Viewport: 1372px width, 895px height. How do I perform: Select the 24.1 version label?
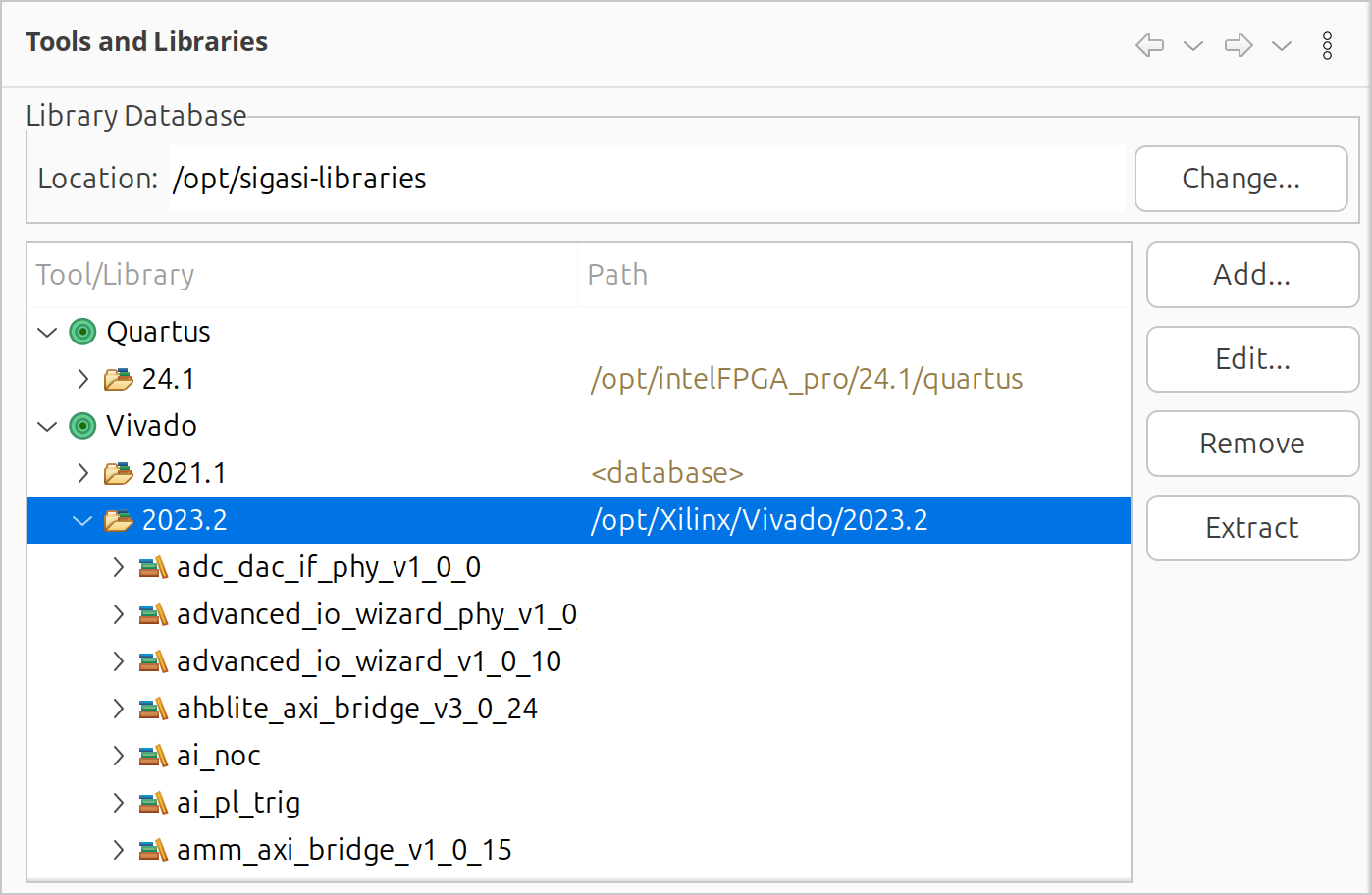[169, 379]
